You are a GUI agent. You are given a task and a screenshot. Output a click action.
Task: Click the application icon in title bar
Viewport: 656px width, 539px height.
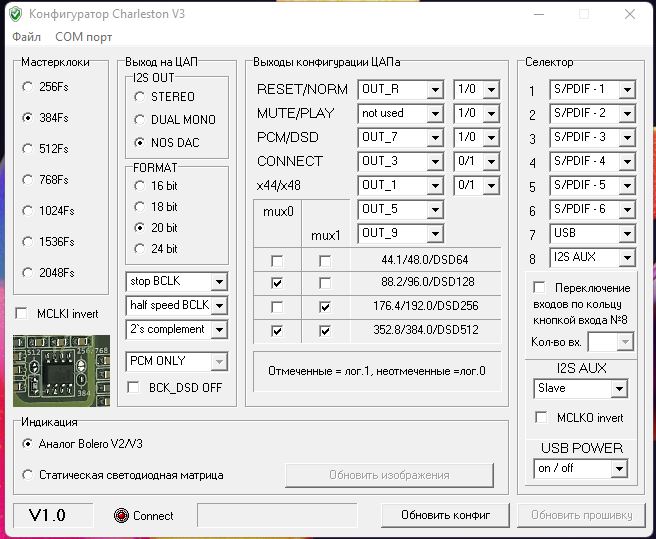[16, 15]
